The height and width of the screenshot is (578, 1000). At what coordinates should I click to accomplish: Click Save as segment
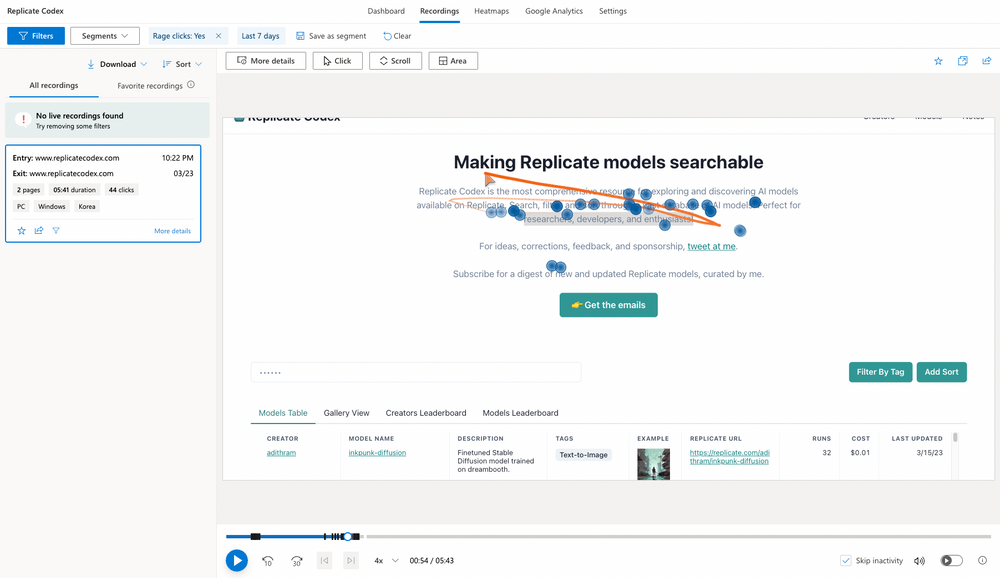point(331,36)
